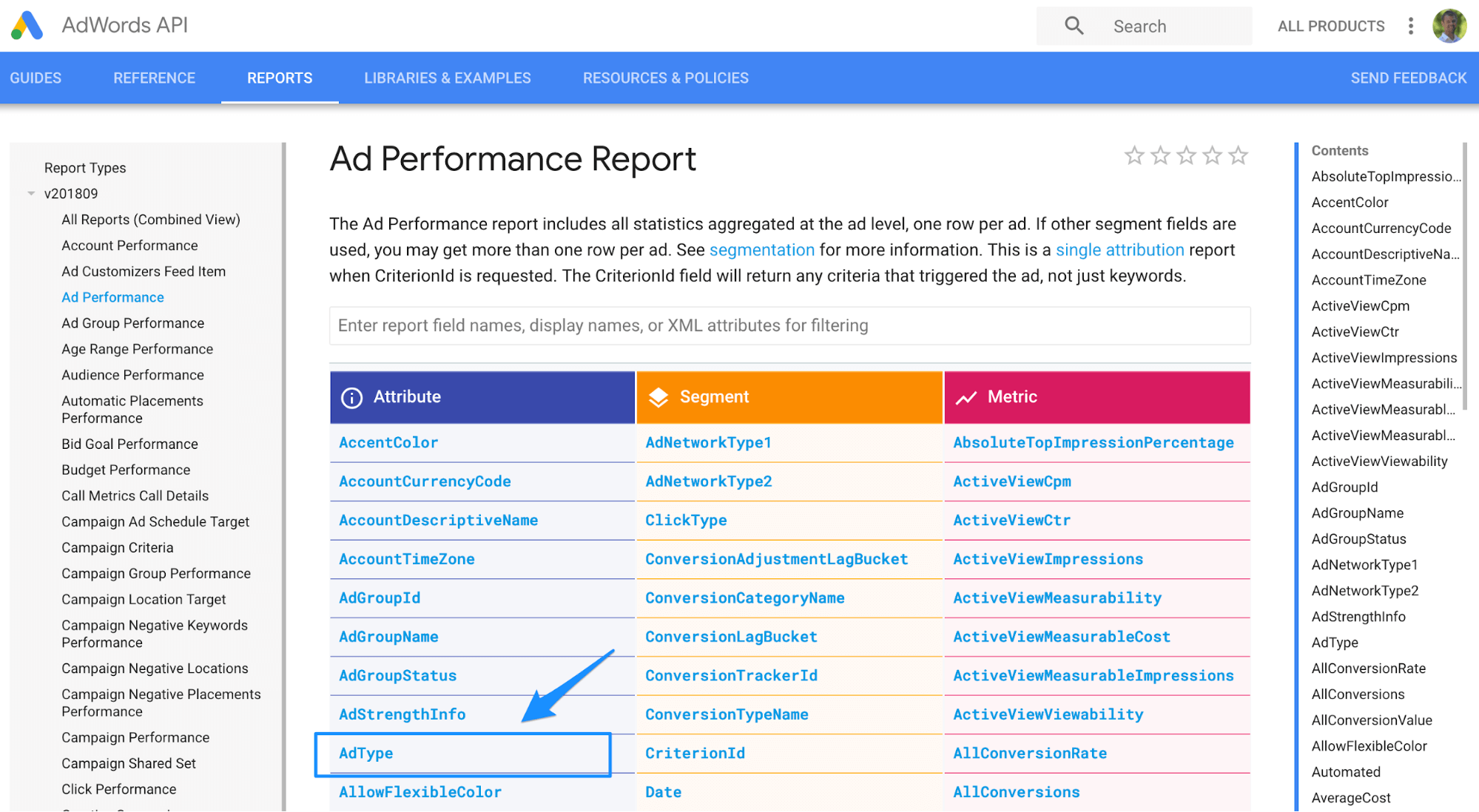Rate the page three stars
This screenshot has height=812, width=1479.
[x=1186, y=155]
